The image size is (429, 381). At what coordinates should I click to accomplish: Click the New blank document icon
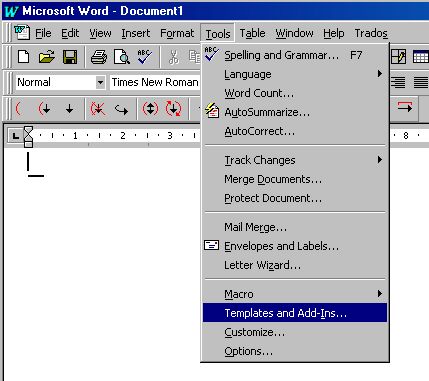(23, 57)
